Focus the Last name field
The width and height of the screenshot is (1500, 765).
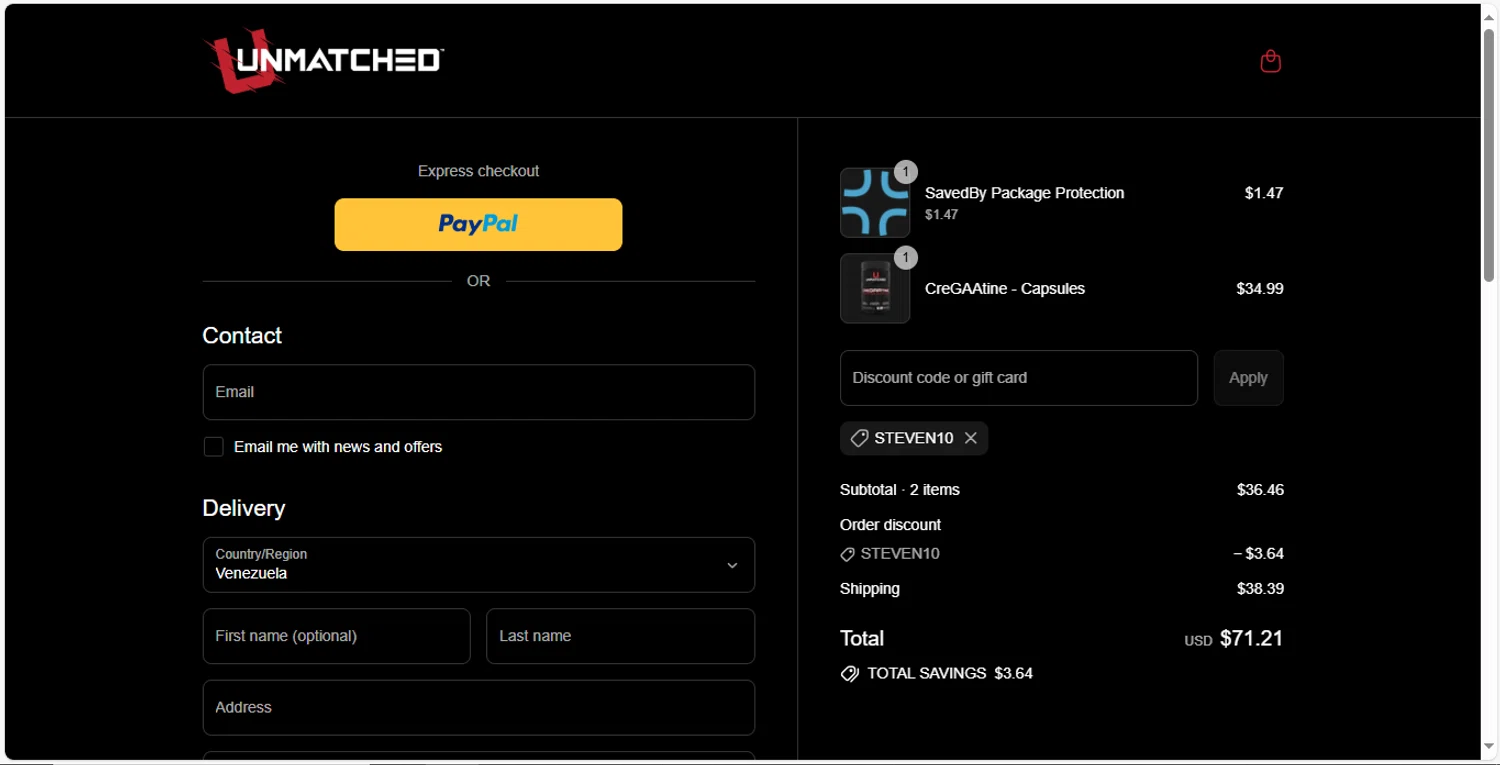[x=620, y=636]
